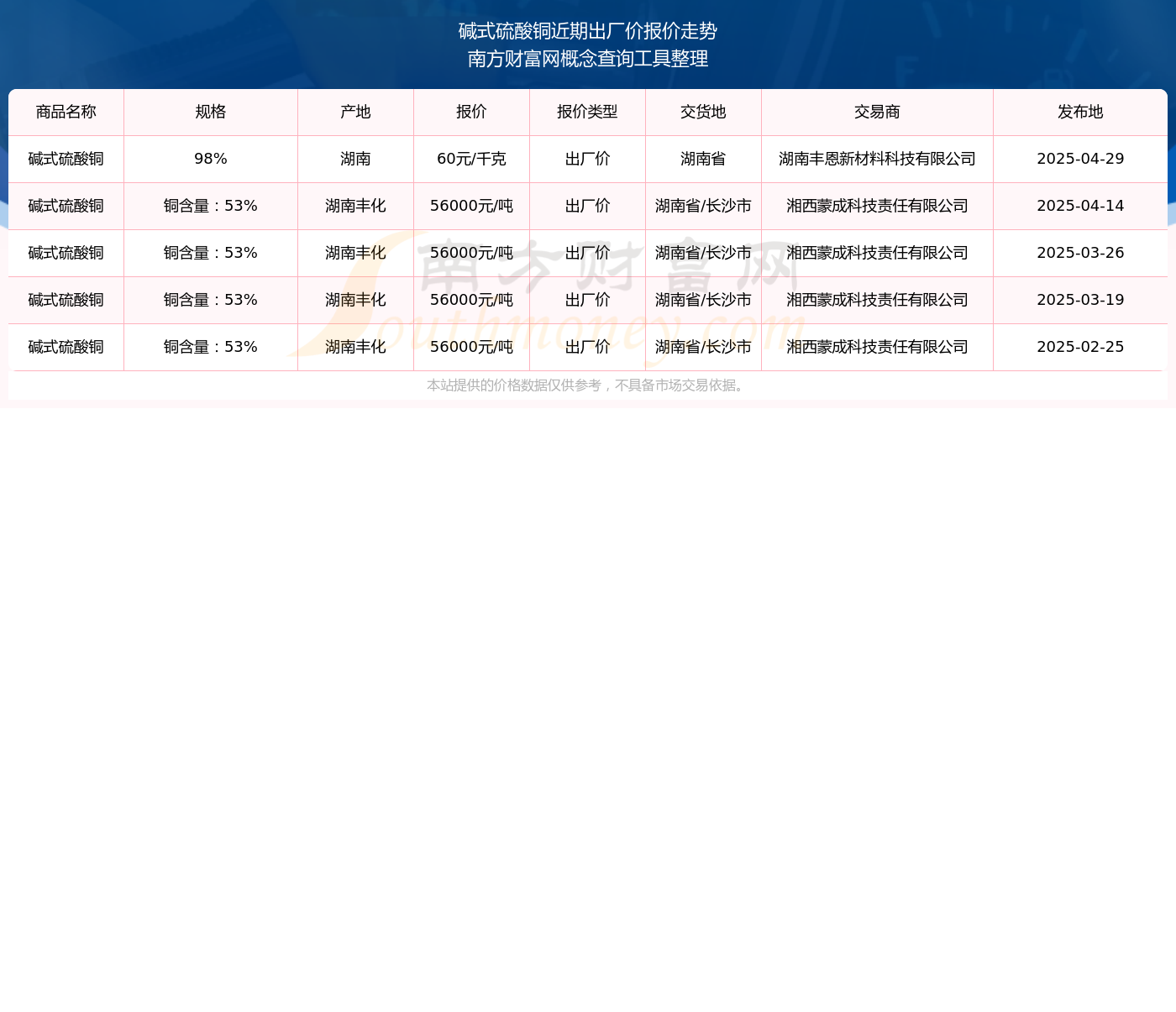Image resolution: width=1176 pixels, height=1012 pixels.
Task: Click the date 2025-02-25
Action: 1080,347
